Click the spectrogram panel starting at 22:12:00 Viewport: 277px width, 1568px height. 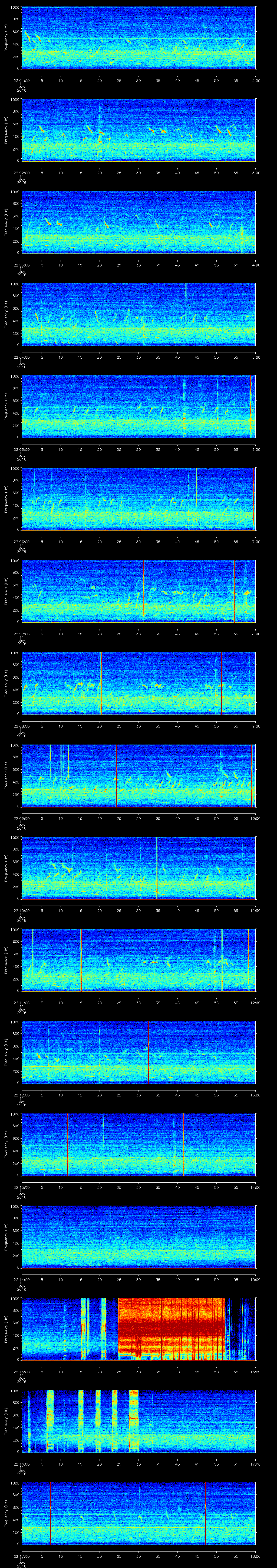pyautogui.click(x=139, y=1052)
